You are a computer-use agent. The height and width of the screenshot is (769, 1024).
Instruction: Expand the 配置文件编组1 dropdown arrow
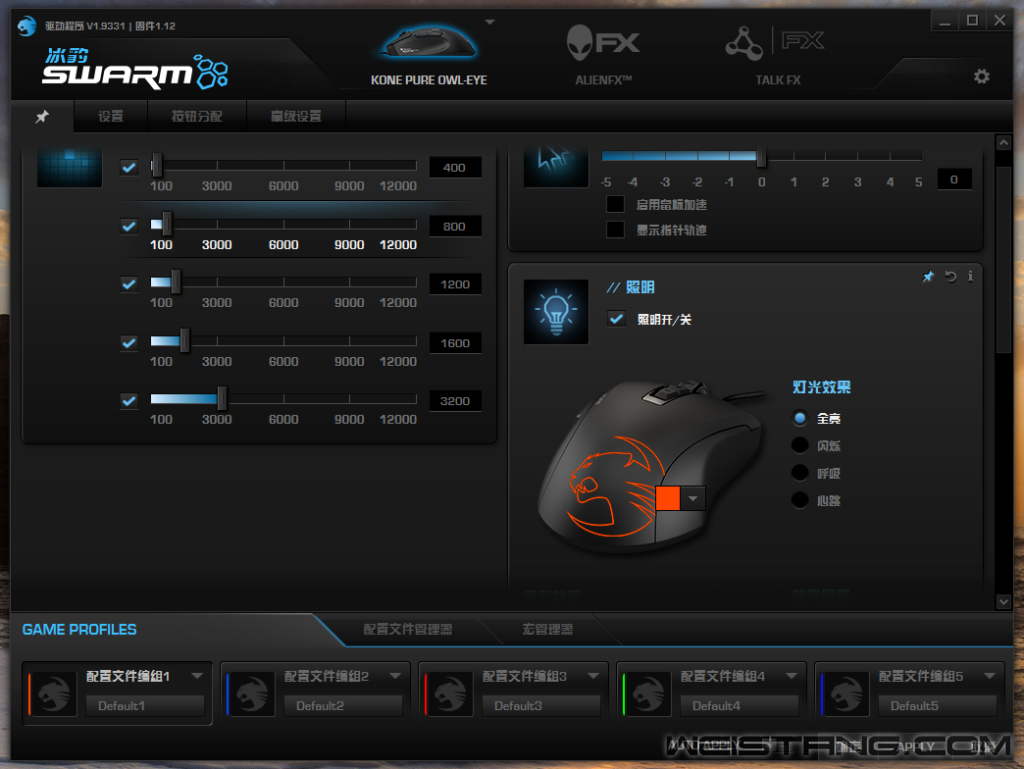coord(197,676)
